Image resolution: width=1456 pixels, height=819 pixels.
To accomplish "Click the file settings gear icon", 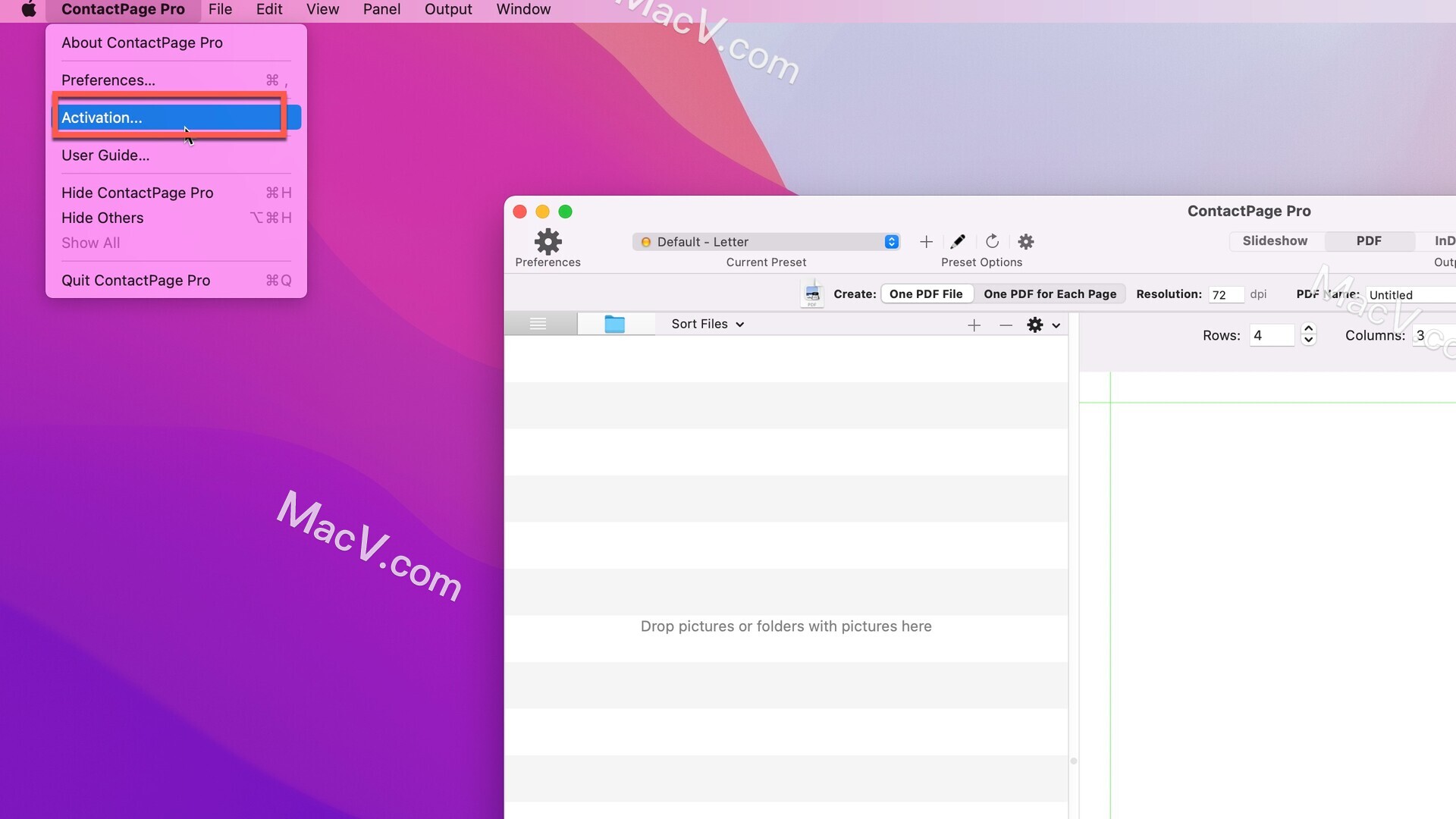I will [x=1035, y=324].
